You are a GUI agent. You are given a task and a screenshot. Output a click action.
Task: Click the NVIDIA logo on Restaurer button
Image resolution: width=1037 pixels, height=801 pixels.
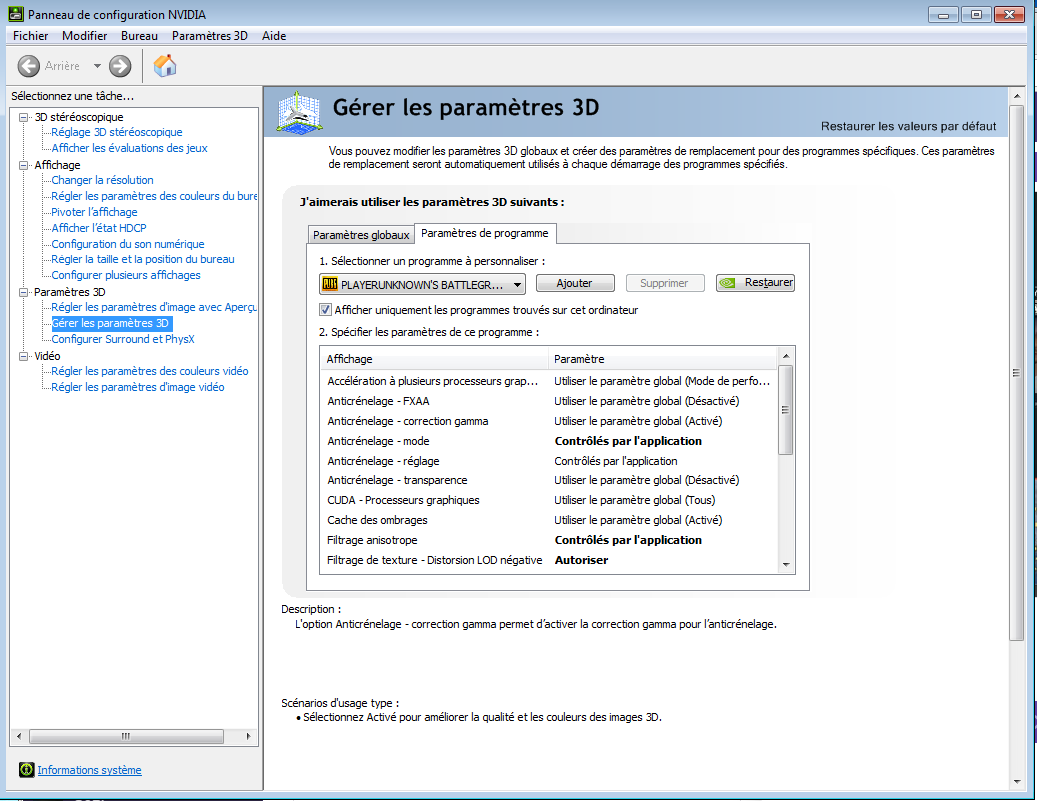click(730, 283)
